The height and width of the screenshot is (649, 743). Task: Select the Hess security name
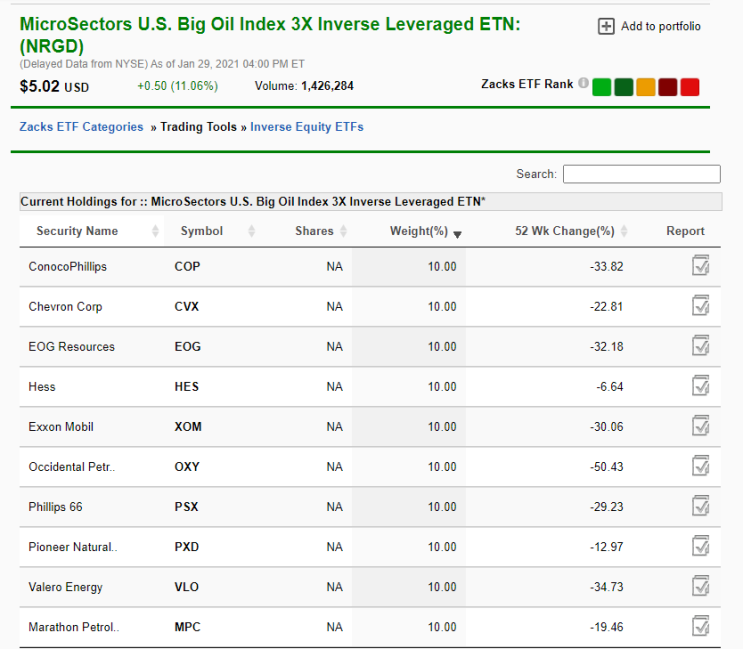click(42, 387)
